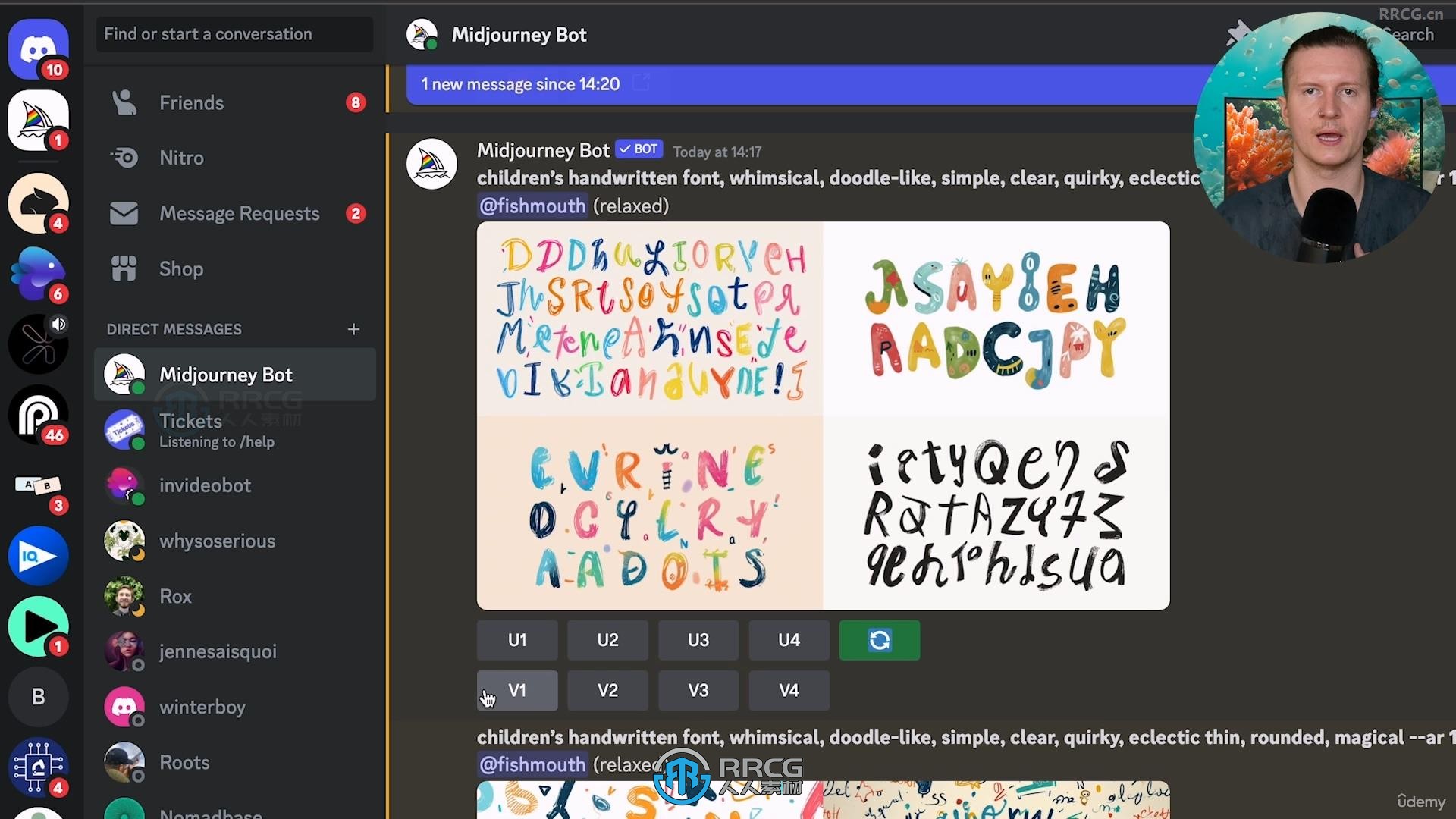Create variations with V3 button
Viewport: 1456px width, 819px height.
(698, 690)
